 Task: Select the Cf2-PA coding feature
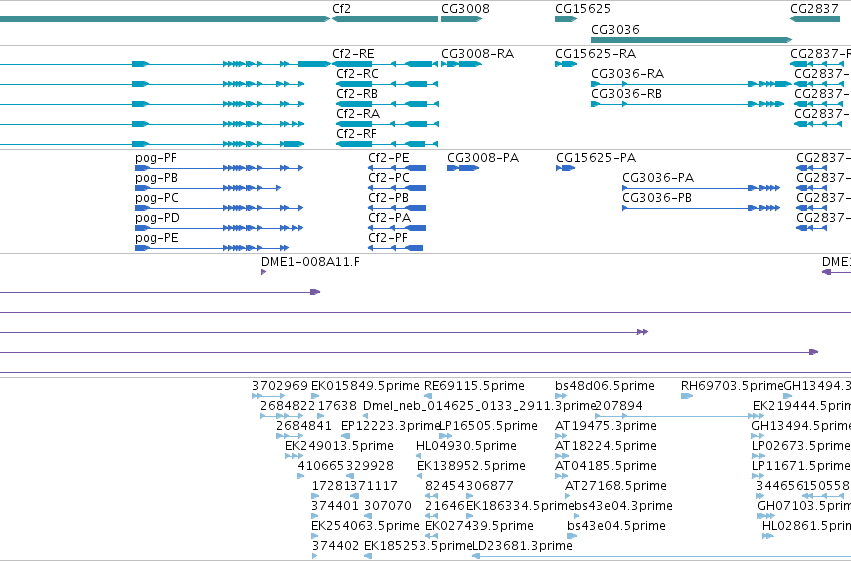(397, 228)
